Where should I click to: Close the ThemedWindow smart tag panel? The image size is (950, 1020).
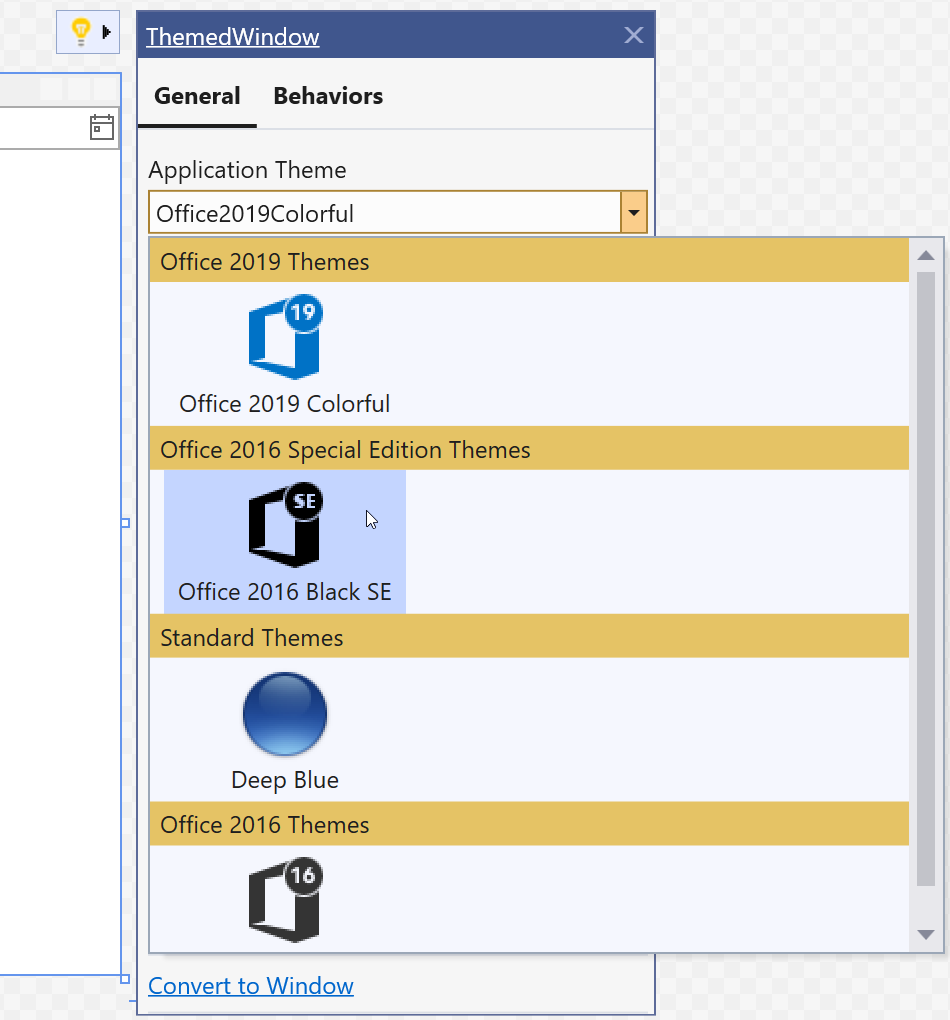click(x=633, y=35)
